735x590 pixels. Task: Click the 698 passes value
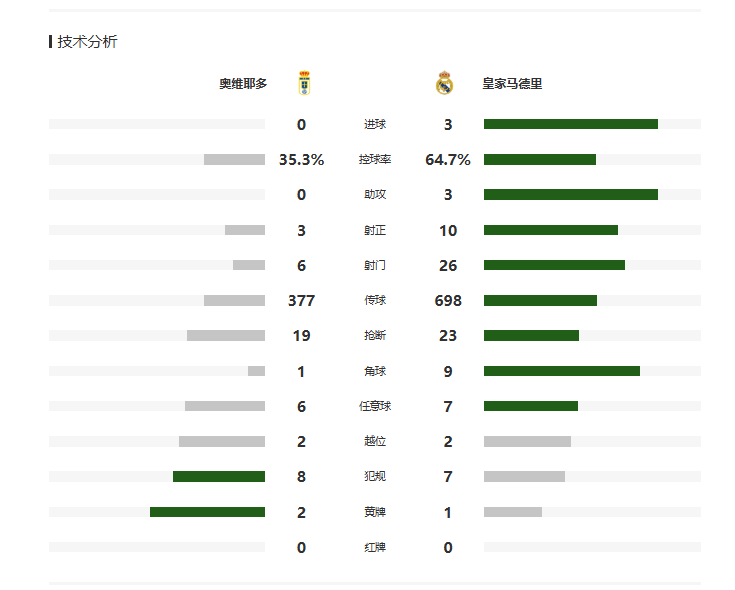point(448,300)
